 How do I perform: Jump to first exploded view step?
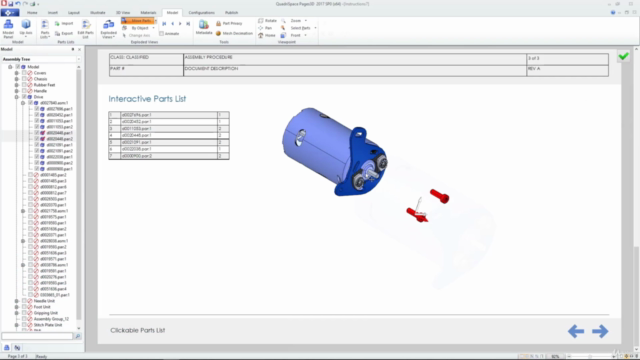[x=164, y=24]
